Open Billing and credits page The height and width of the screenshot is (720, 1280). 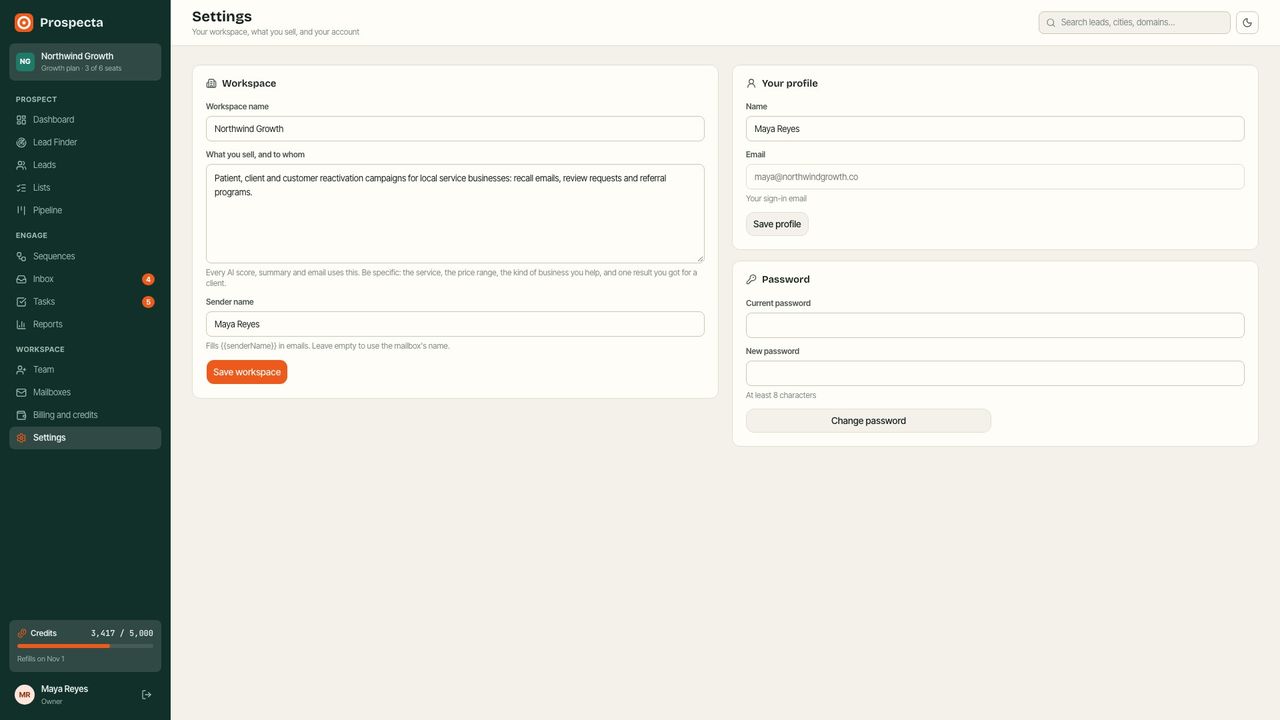(x=85, y=415)
